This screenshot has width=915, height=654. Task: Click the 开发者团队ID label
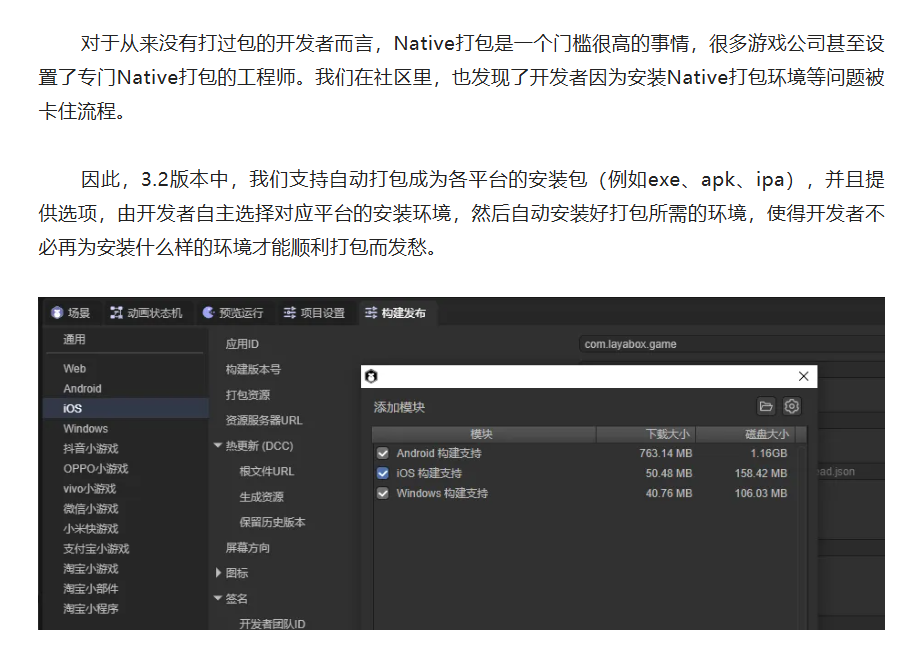point(273,624)
